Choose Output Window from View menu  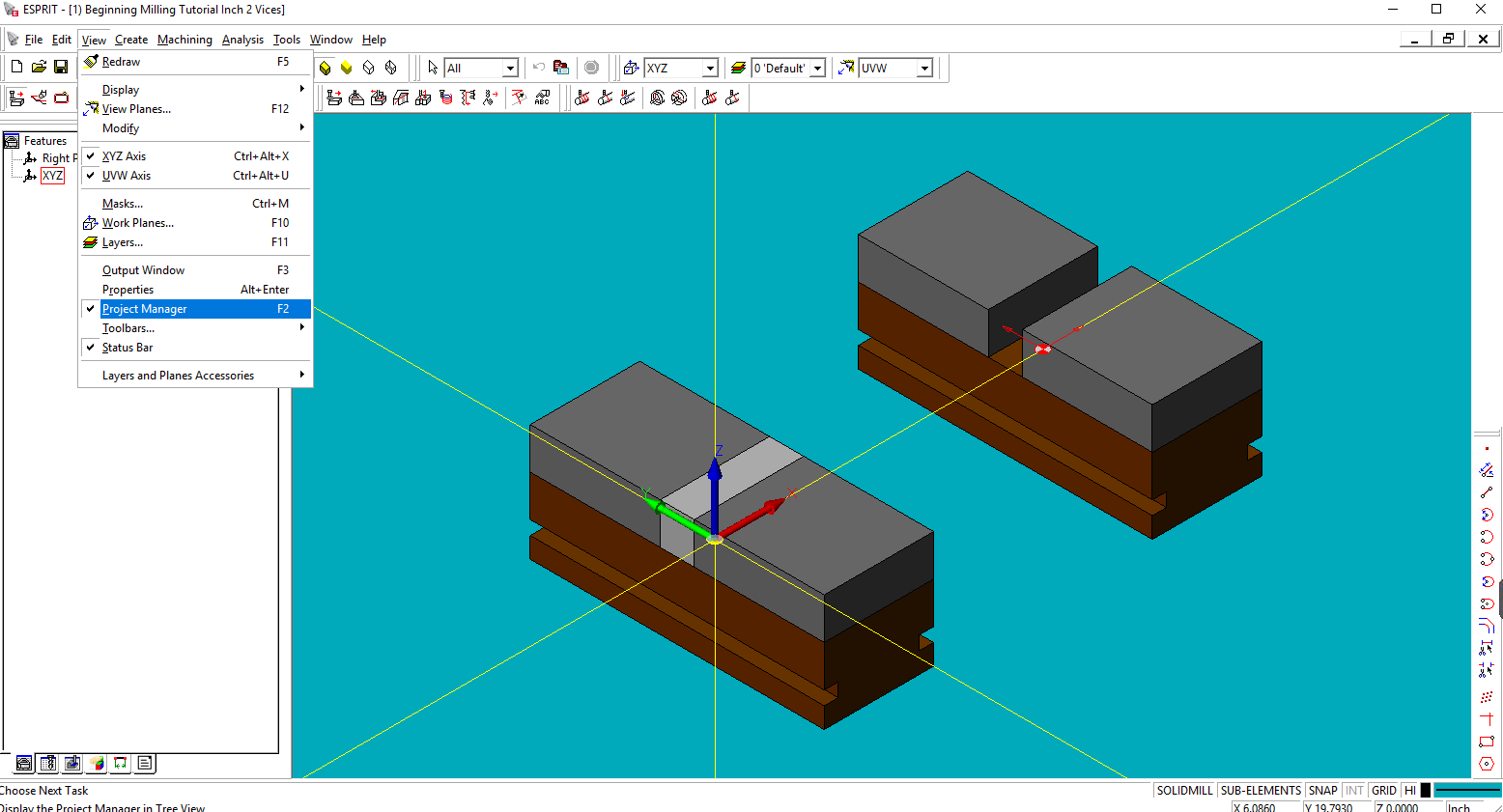pyautogui.click(x=195, y=270)
